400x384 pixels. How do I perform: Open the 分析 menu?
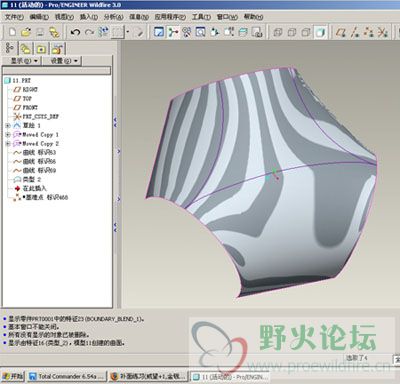tap(113, 17)
